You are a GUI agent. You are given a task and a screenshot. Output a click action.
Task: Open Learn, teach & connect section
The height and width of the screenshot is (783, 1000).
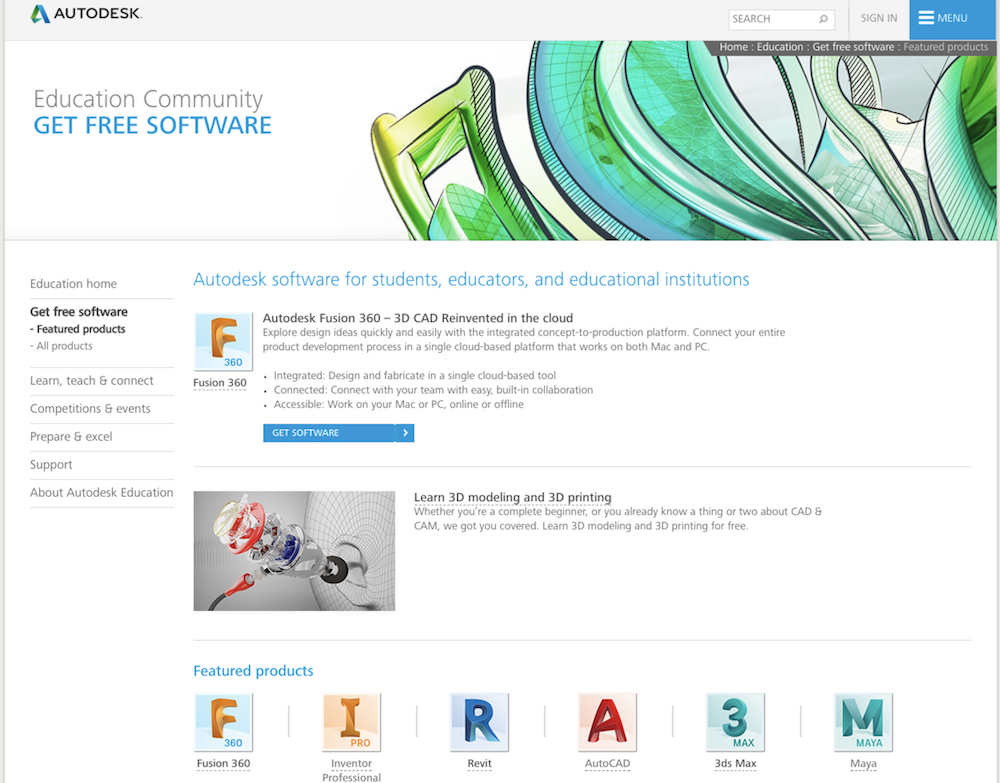click(92, 381)
